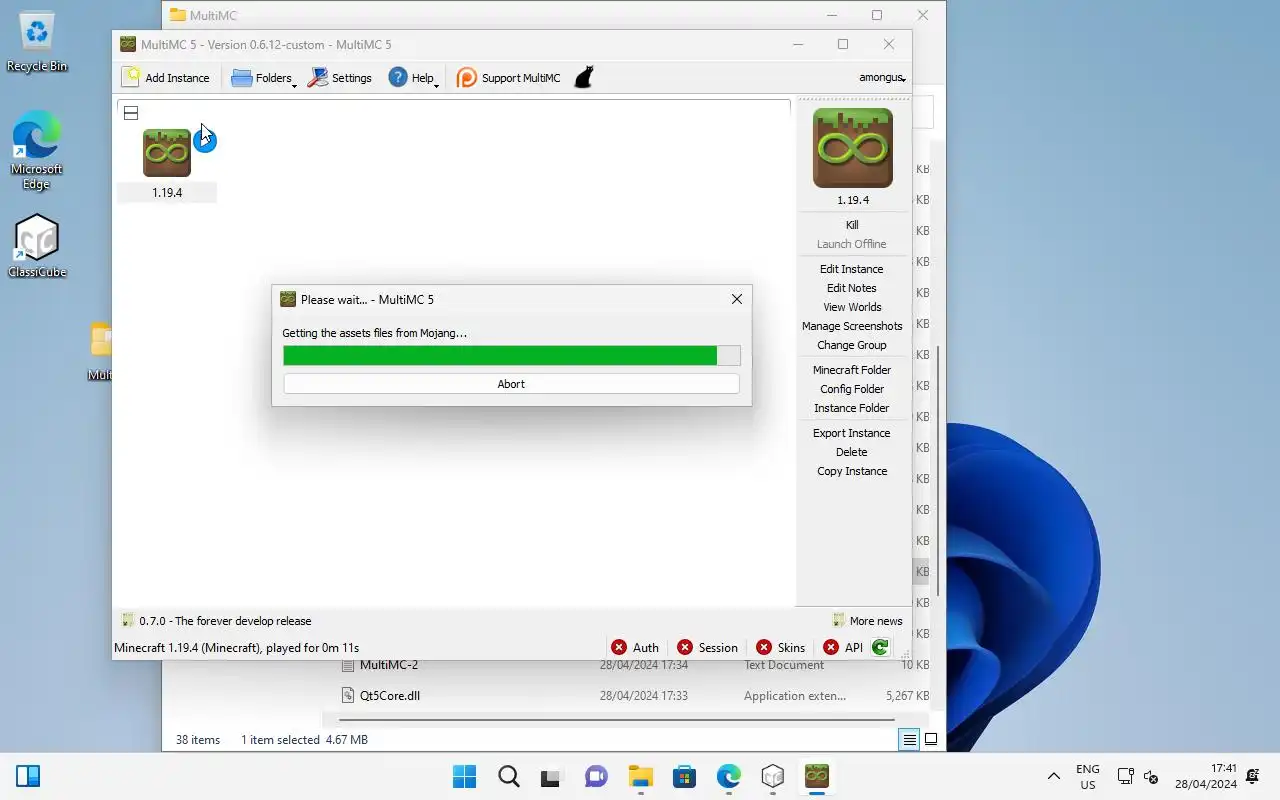Open Task View on the taskbar
Image resolution: width=1280 pixels, height=800 pixels.
[552, 776]
